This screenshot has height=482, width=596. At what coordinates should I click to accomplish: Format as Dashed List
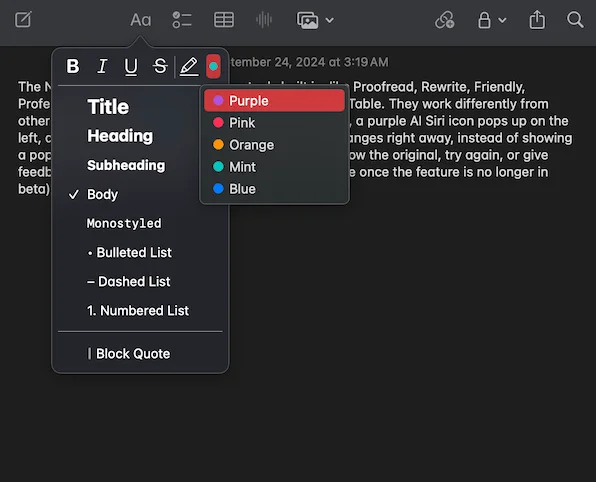[x=128, y=282]
